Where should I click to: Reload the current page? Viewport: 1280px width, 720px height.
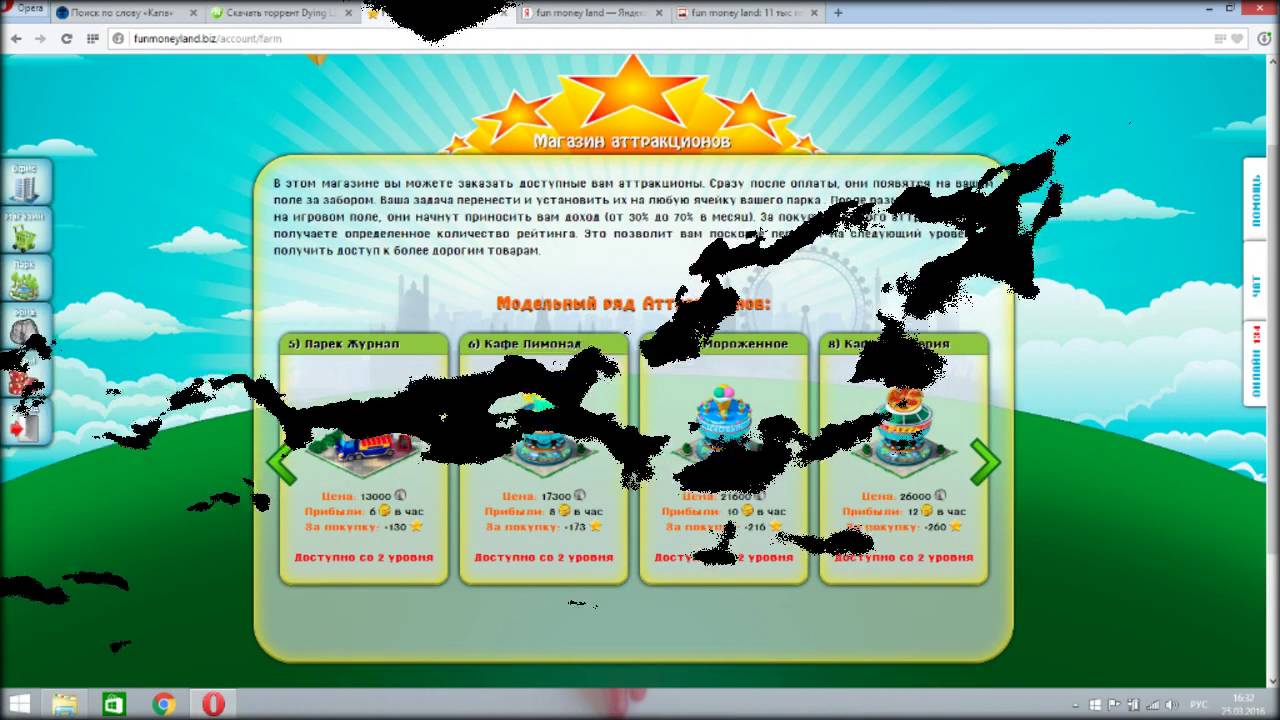point(66,39)
